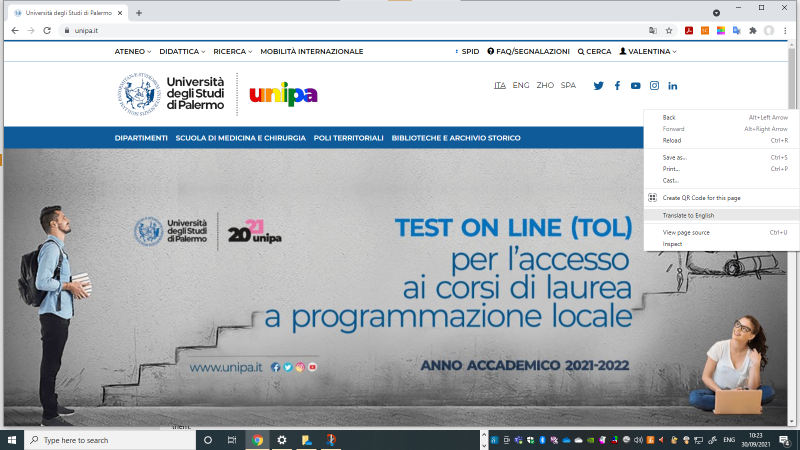The width and height of the screenshot is (800, 450).
Task: Open the YouTube channel icon
Action: point(636,86)
